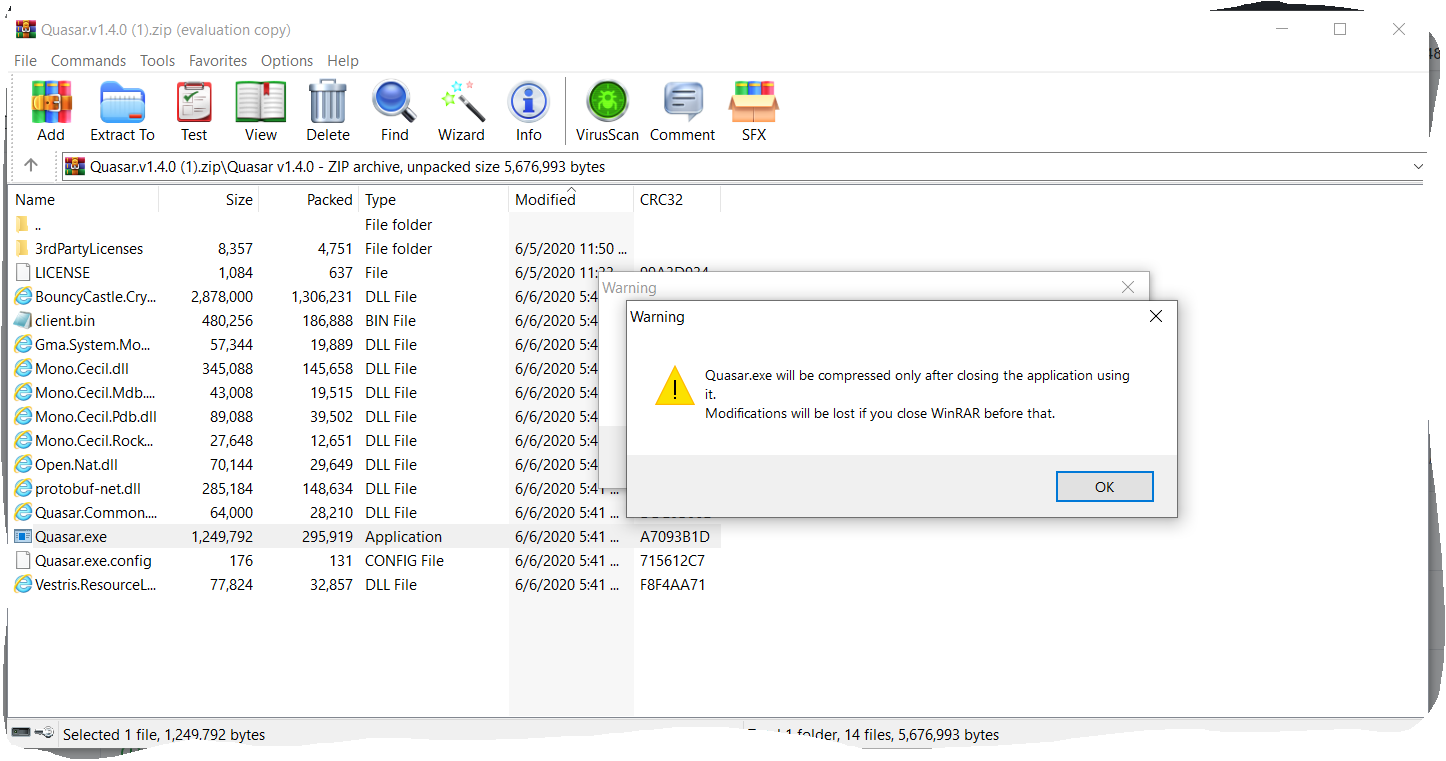Click the LICENSE file icon
The width and height of the screenshot is (1446, 761).
[x=23, y=273]
